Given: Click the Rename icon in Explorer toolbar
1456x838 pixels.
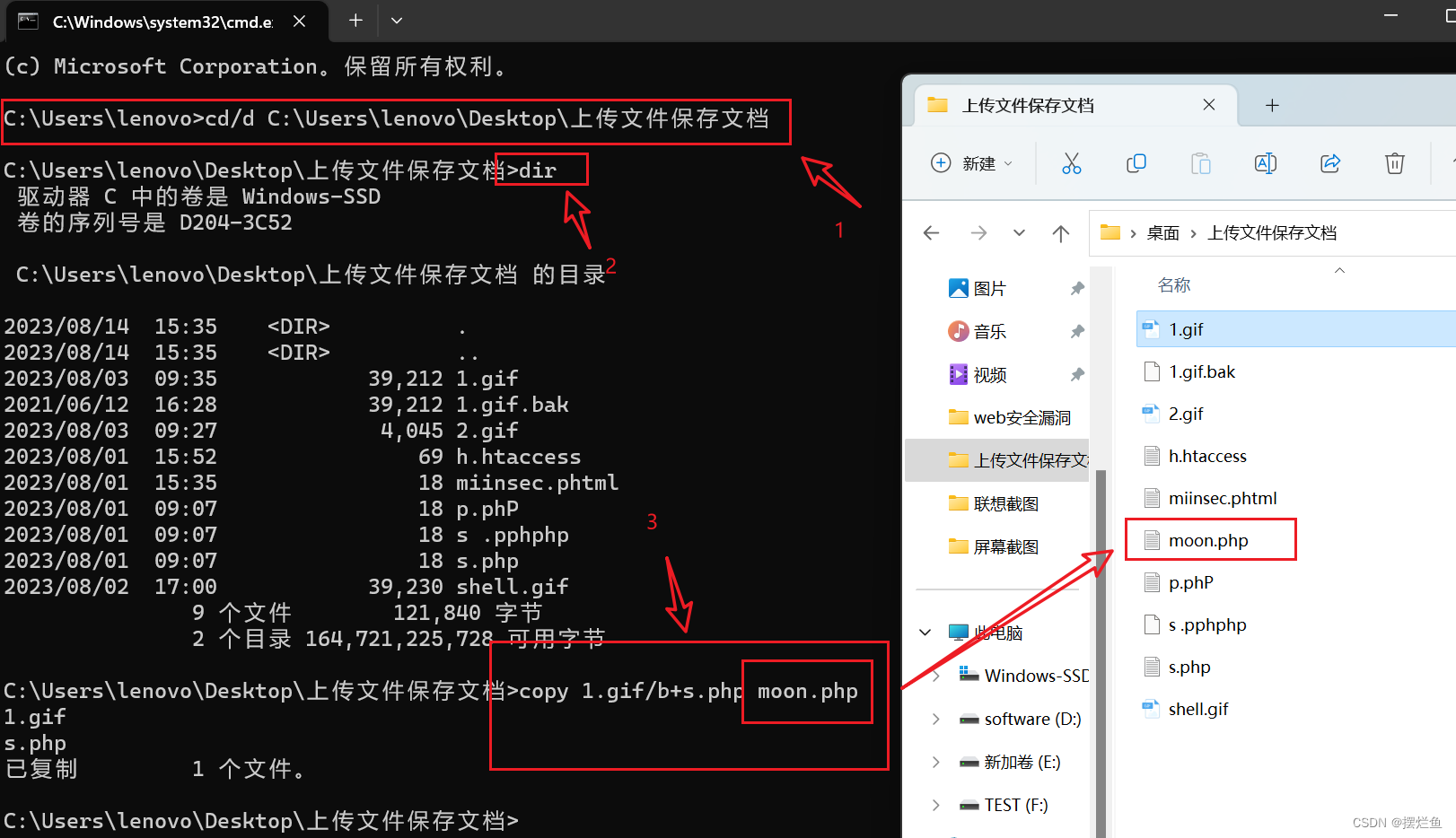Looking at the screenshot, I should click(x=1265, y=163).
